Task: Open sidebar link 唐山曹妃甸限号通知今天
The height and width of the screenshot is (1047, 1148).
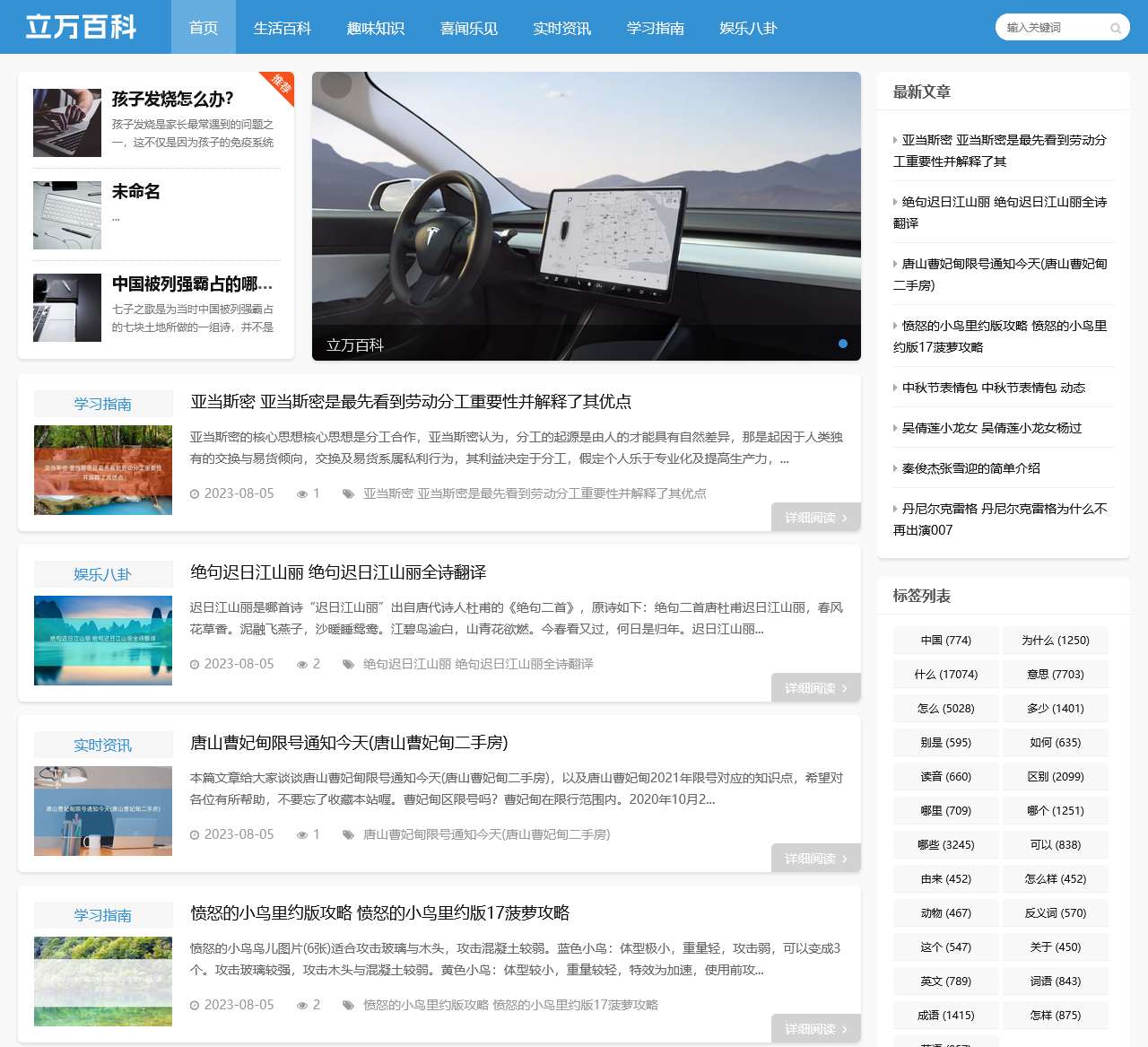Action: pyautogui.click(x=1001, y=275)
